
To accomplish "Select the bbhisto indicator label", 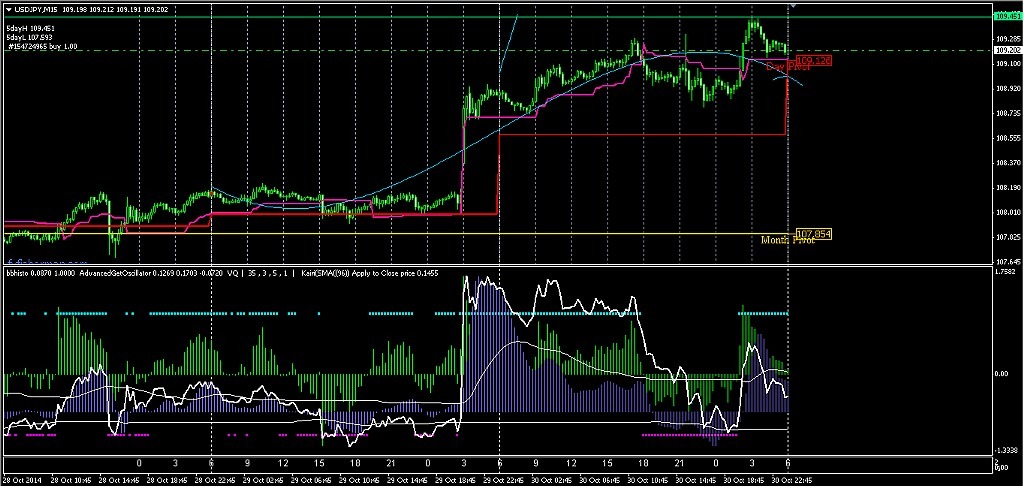I will pyautogui.click(x=18, y=271).
